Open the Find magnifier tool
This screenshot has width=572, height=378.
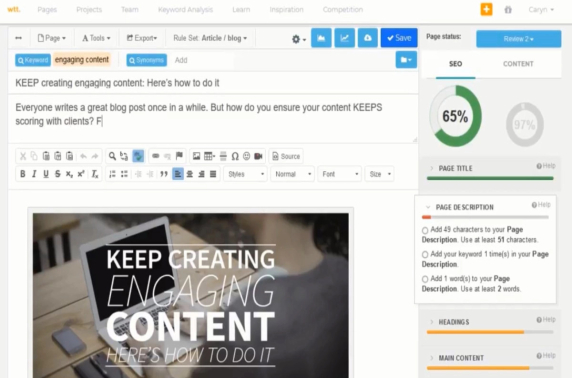tap(112, 156)
